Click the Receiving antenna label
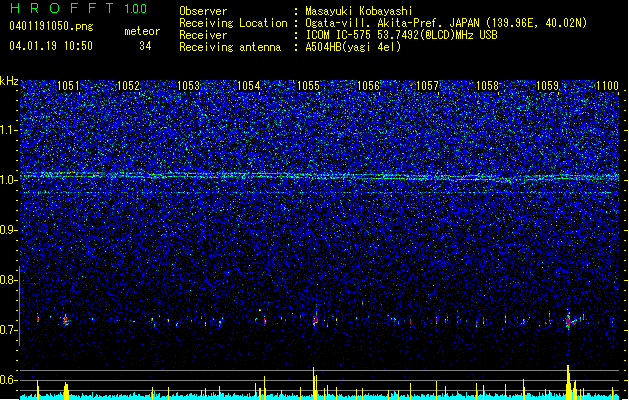The height and width of the screenshot is (400, 629). [230, 47]
